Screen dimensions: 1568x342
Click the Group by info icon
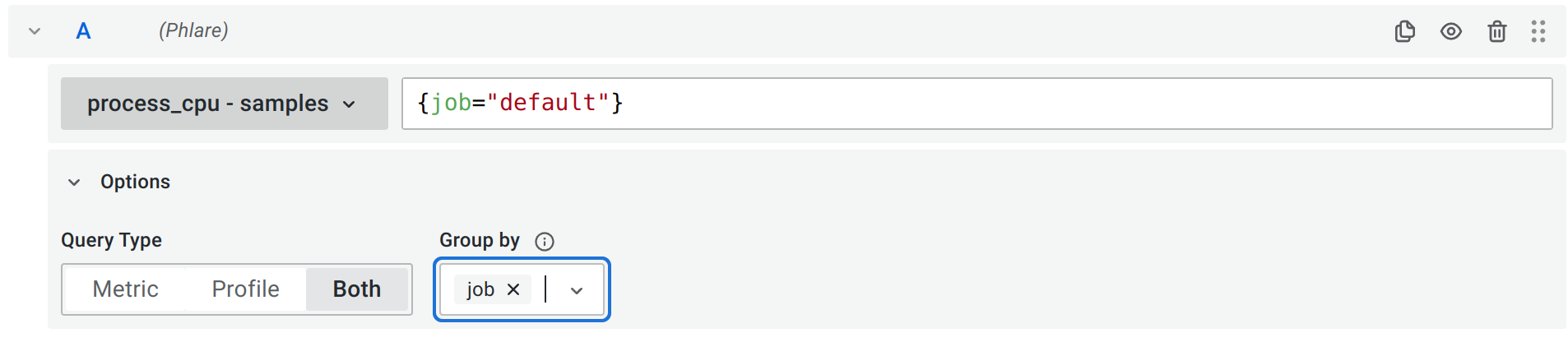click(x=545, y=241)
